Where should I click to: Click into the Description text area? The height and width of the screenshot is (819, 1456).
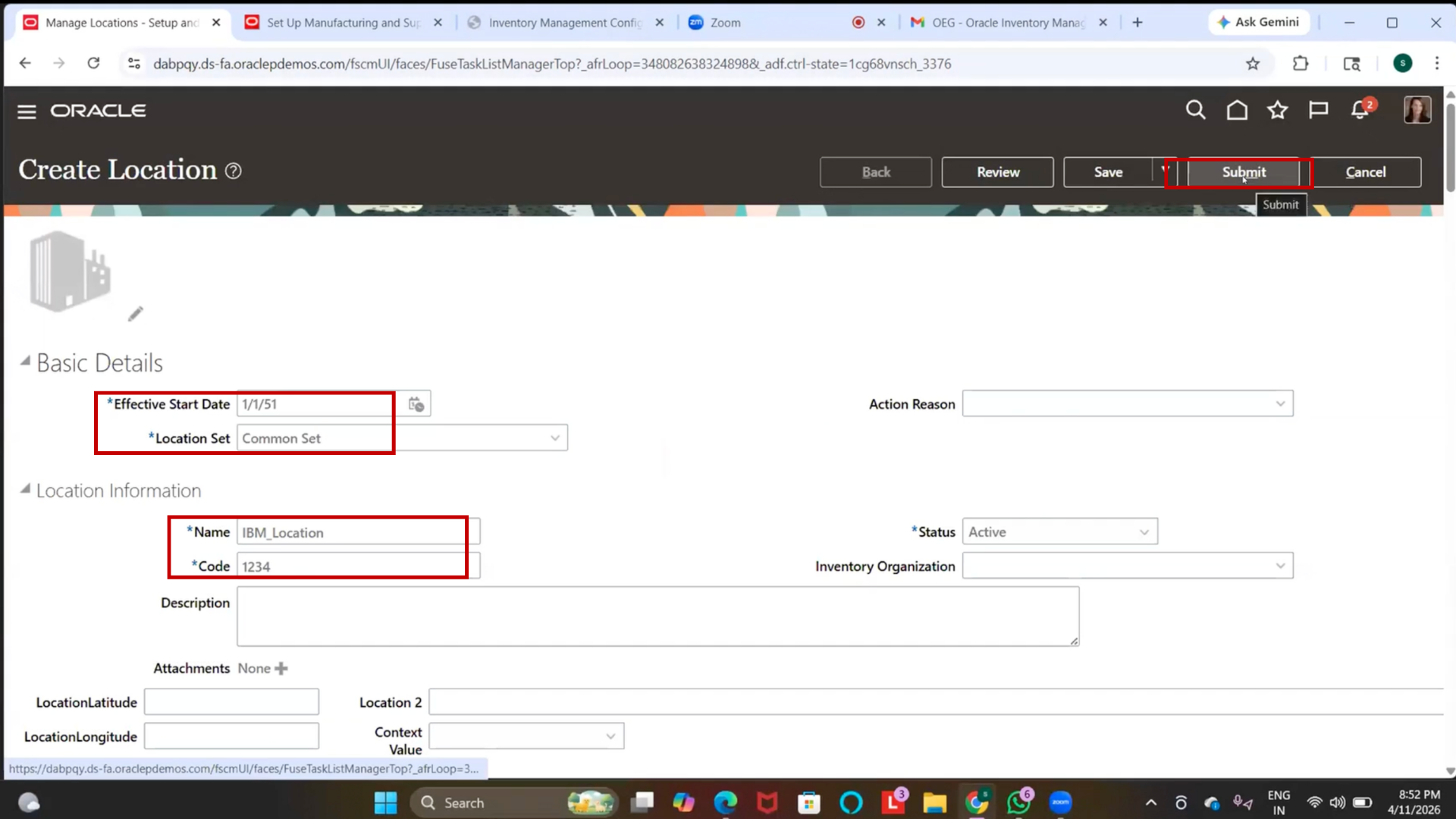point(657,617)
